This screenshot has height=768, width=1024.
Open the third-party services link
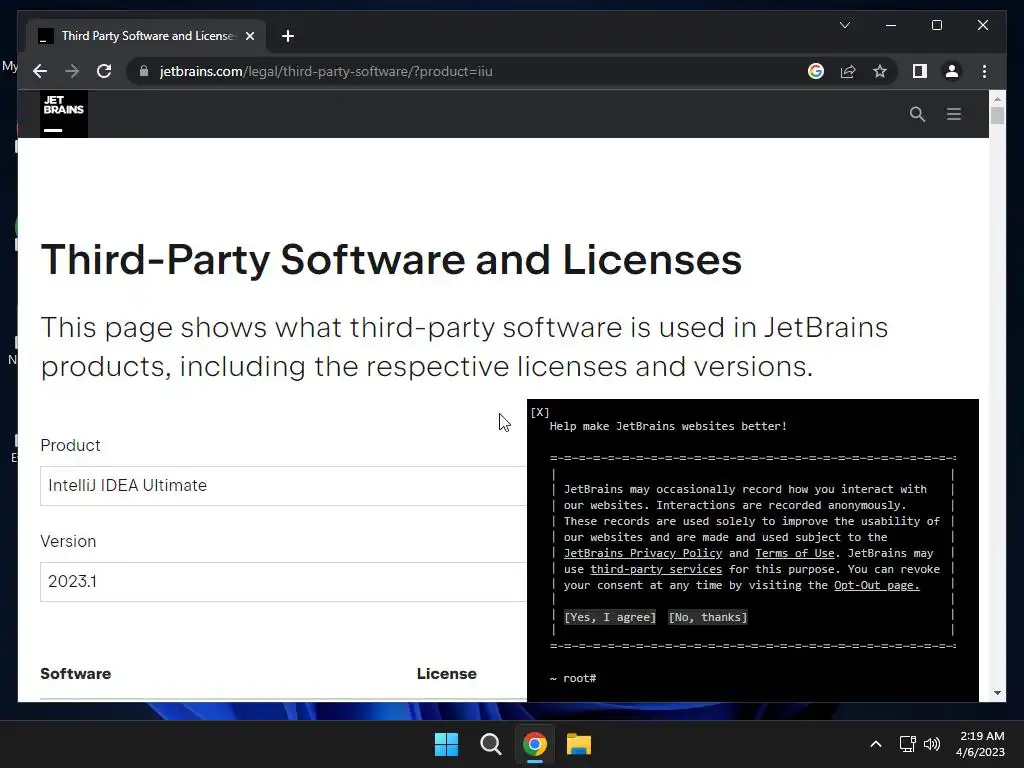point(656,569)
